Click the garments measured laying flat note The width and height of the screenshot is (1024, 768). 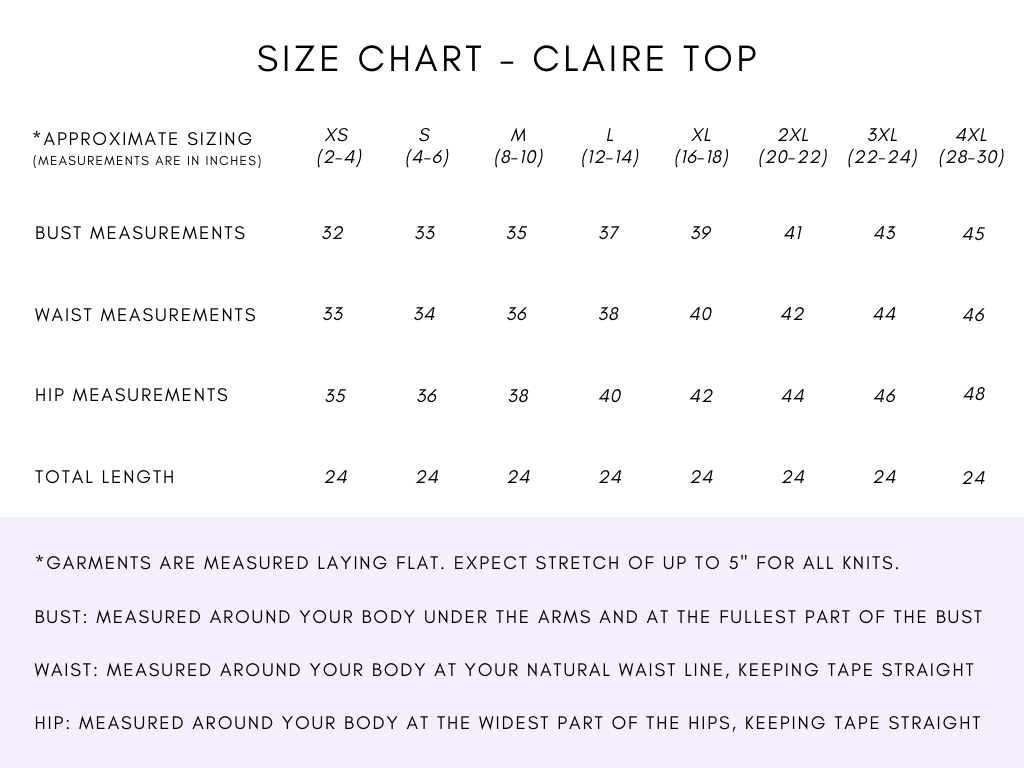point(467,563)
